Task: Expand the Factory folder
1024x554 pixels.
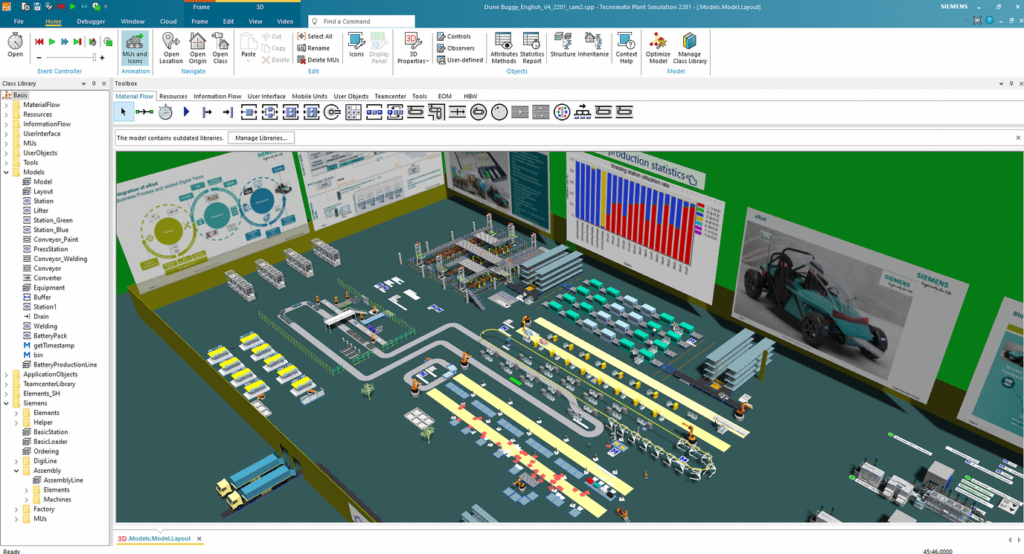Action: pyautogui.click(x=16, y=509)
